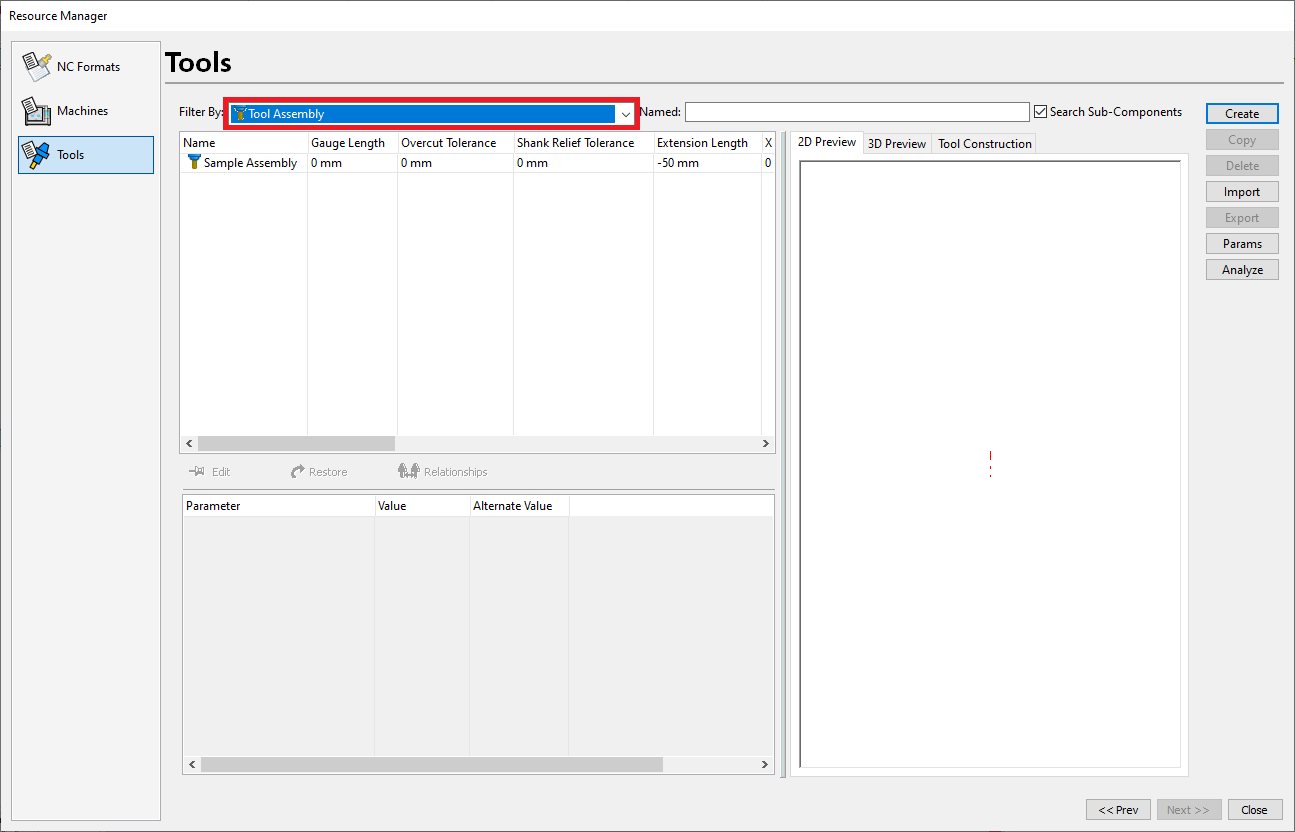Click Sample Assembly's Gauge Length 0 mm cell

pyautogui.click(x=352, y=163)
